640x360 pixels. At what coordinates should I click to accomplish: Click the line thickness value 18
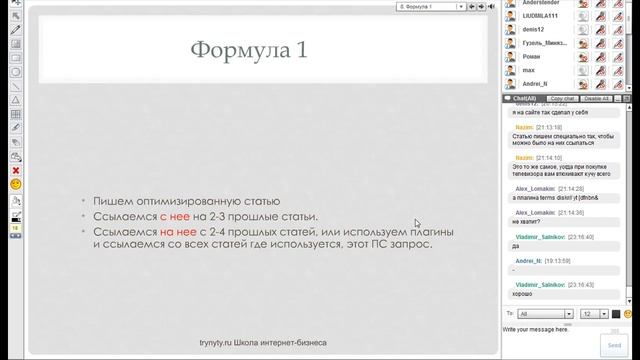(16, 228)
